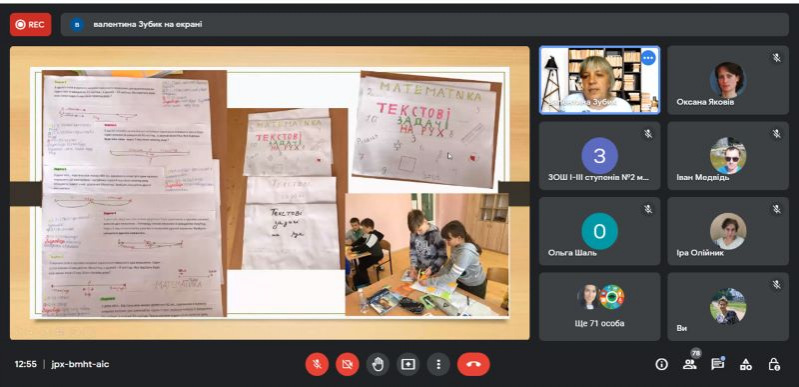Raise hand using the hand icon
The height and width of the screenshot is (387, 799).
[378, 365]
